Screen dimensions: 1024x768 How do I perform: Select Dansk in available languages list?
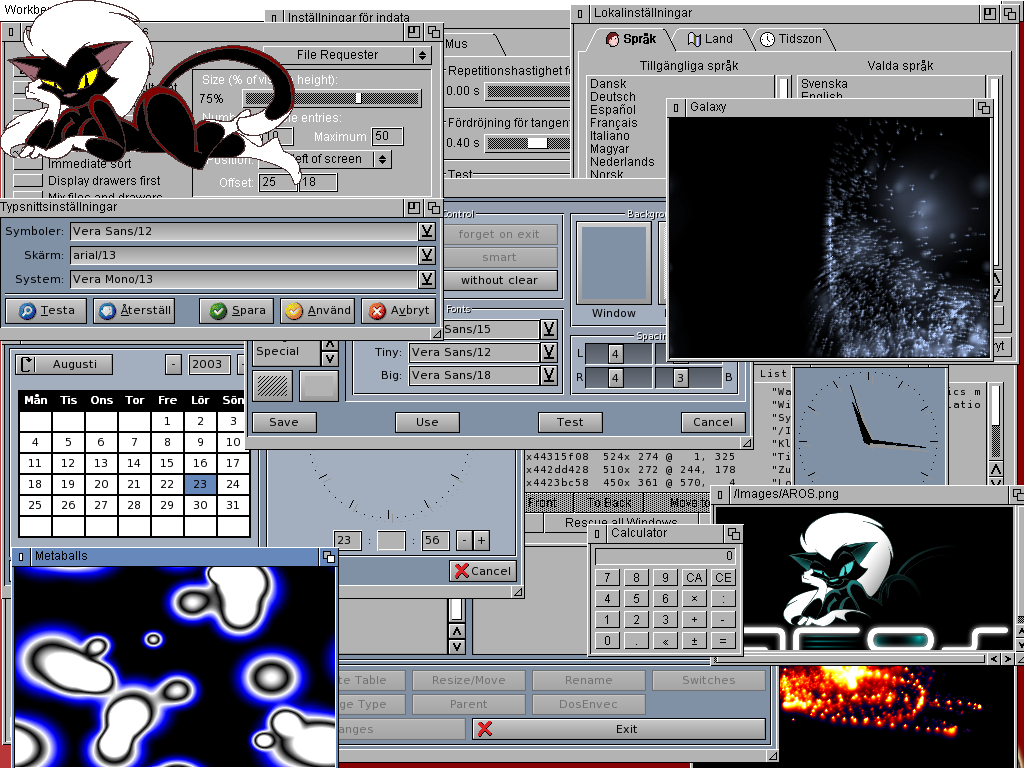[608, 84]
